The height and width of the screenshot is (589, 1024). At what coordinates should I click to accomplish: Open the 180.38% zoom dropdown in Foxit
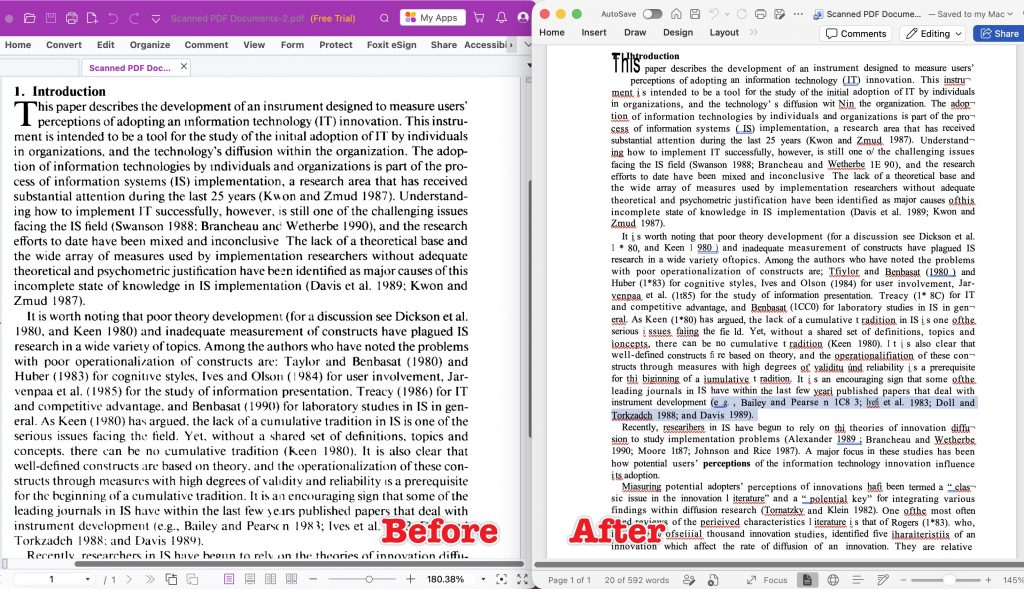(x=483, y=579)
